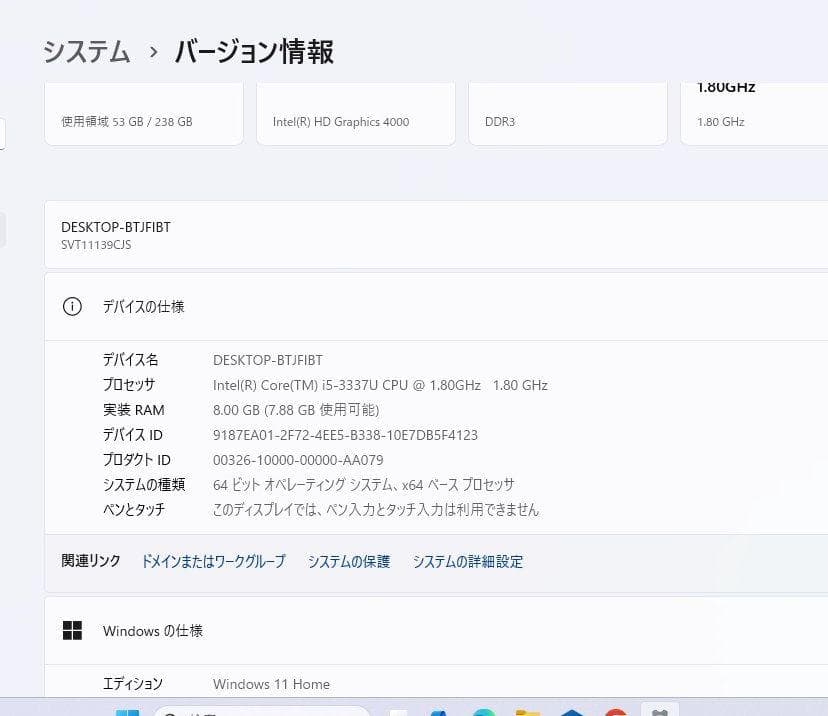Open the Intel HD Graphics 4000 card

356,113
